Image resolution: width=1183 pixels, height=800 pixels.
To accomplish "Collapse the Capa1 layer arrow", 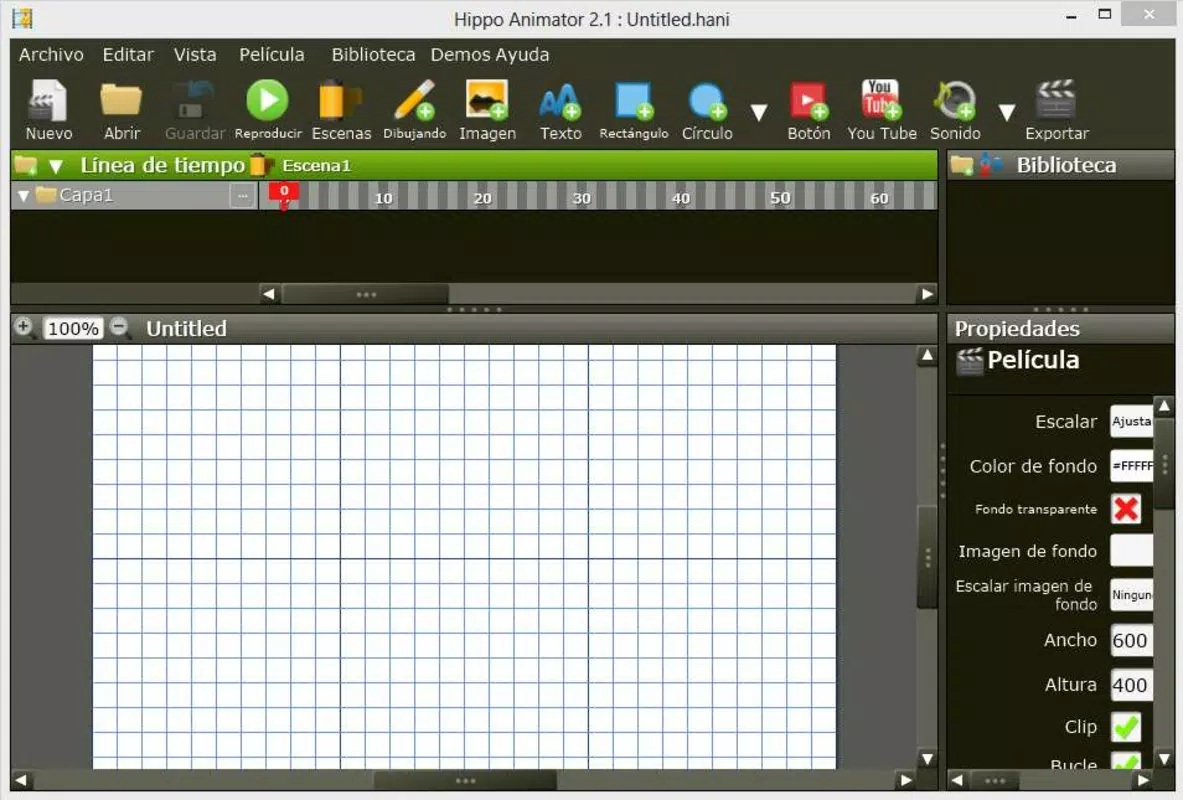I will [x=23, y=196].
